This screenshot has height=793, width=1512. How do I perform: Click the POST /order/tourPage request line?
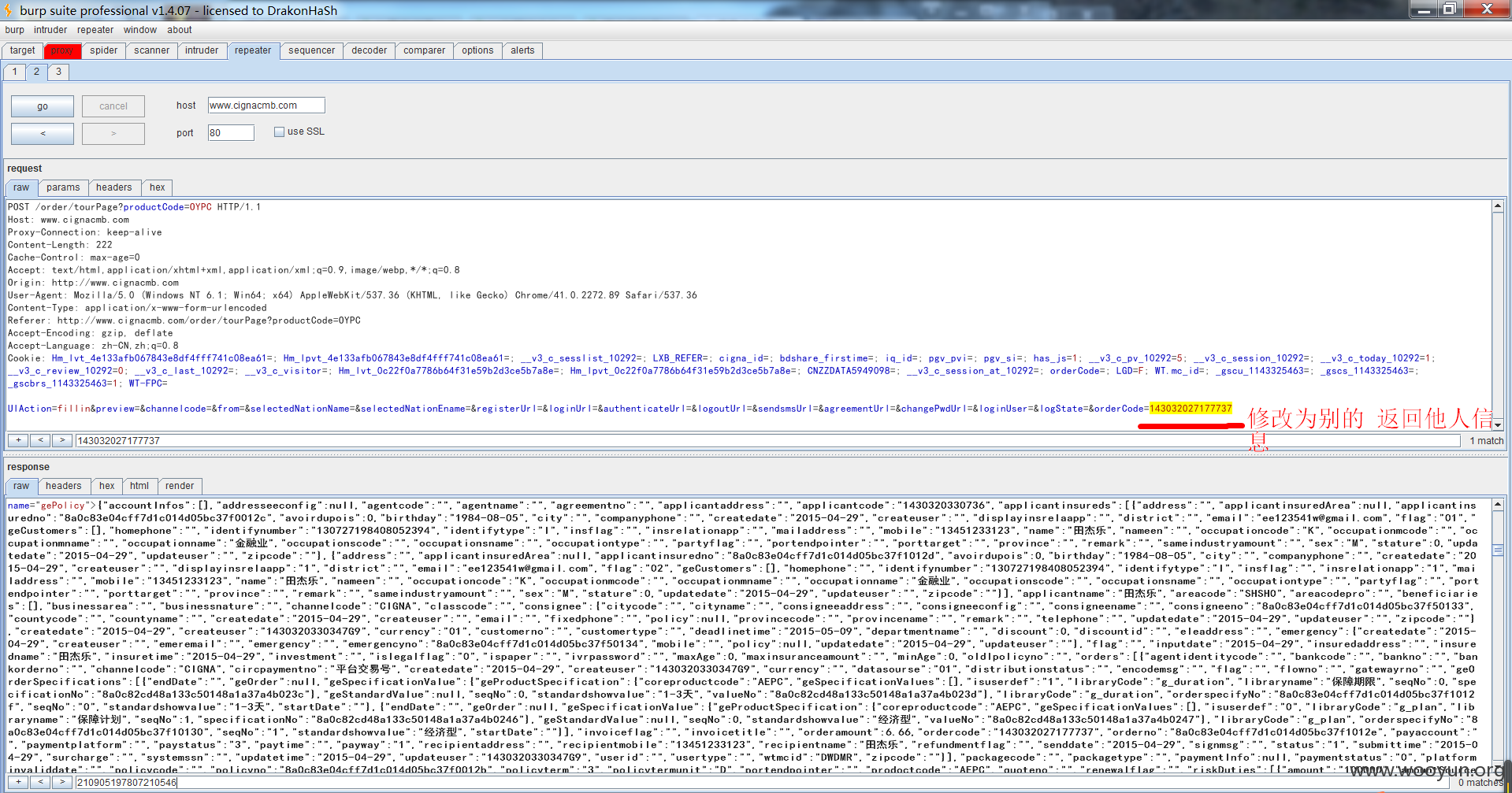(134, 207)
